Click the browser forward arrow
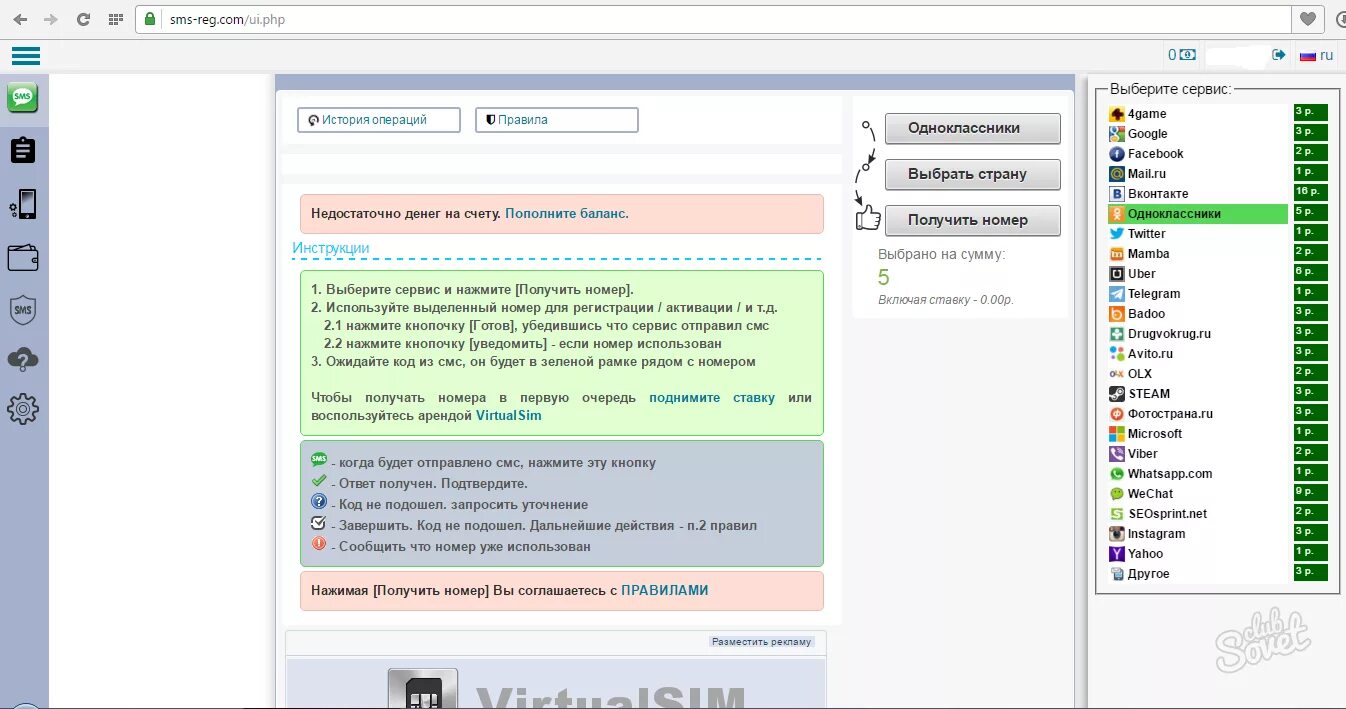The width and height of the screenshot is (1346, 709). (x=51, y=19)
